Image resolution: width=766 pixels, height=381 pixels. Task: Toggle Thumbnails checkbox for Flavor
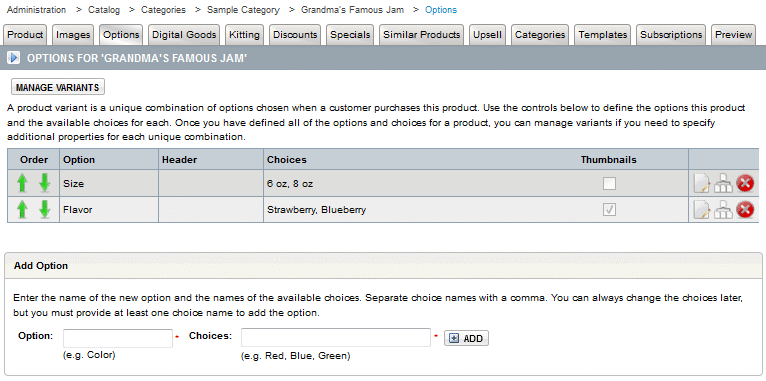coord(609,210)
